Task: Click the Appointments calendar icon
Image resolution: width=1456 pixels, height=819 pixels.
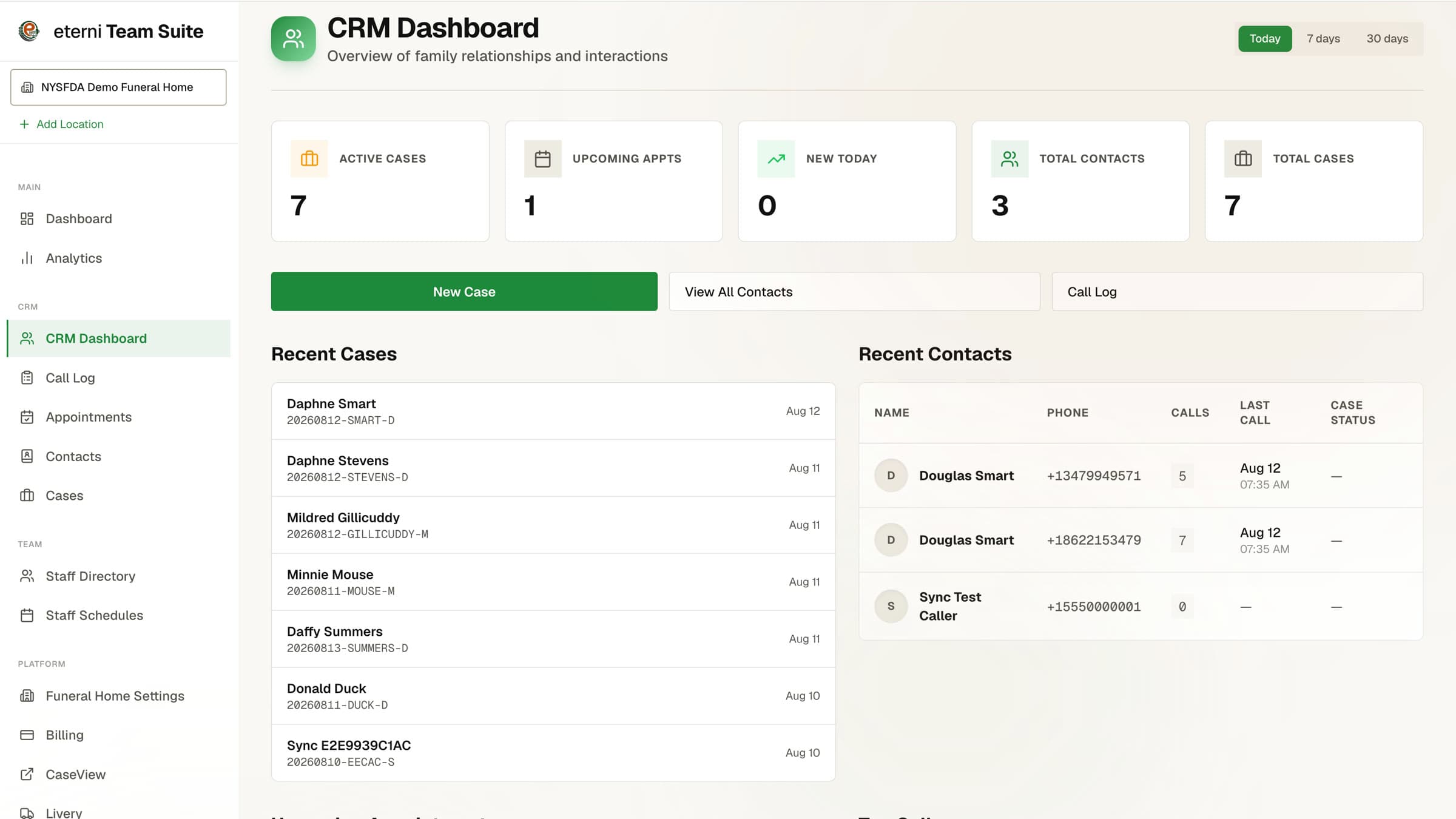Action: [27, 417]
